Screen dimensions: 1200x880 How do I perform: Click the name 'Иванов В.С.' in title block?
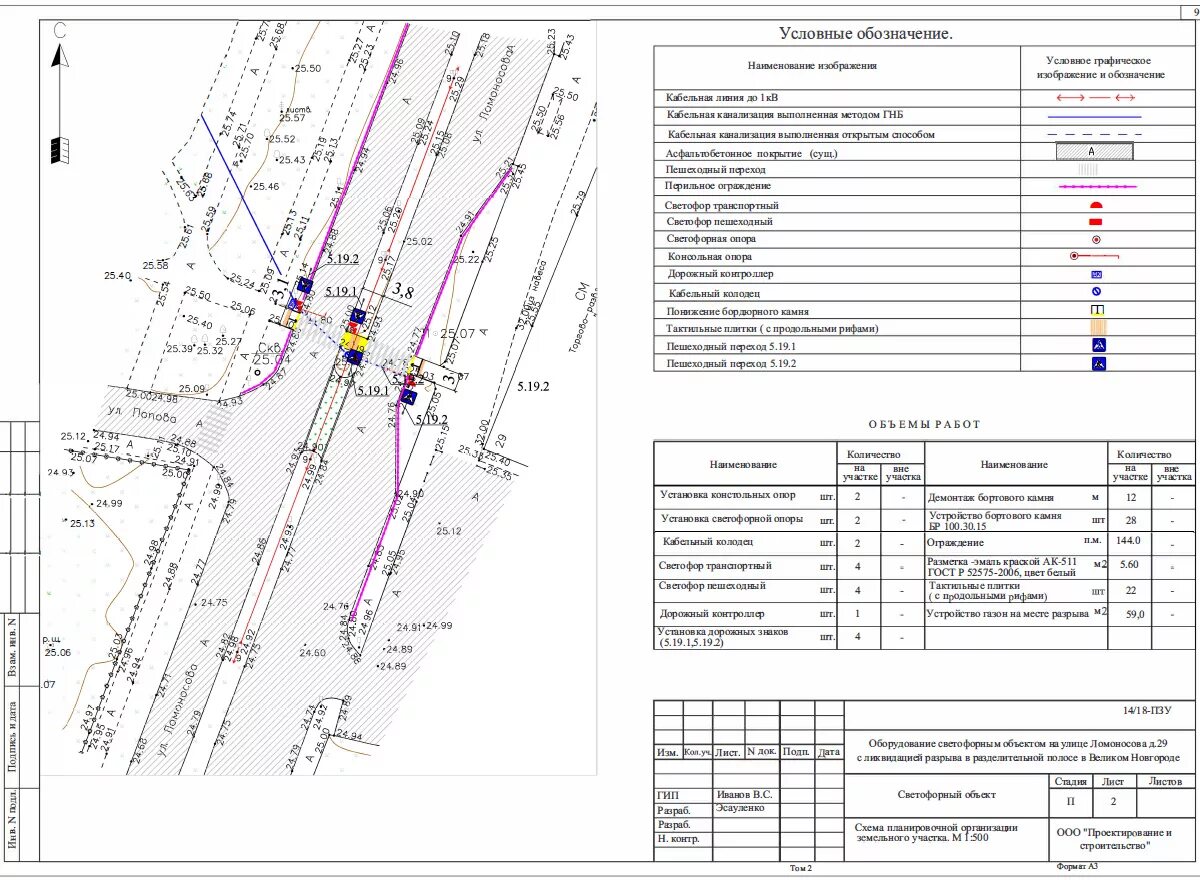pos(745,795)
